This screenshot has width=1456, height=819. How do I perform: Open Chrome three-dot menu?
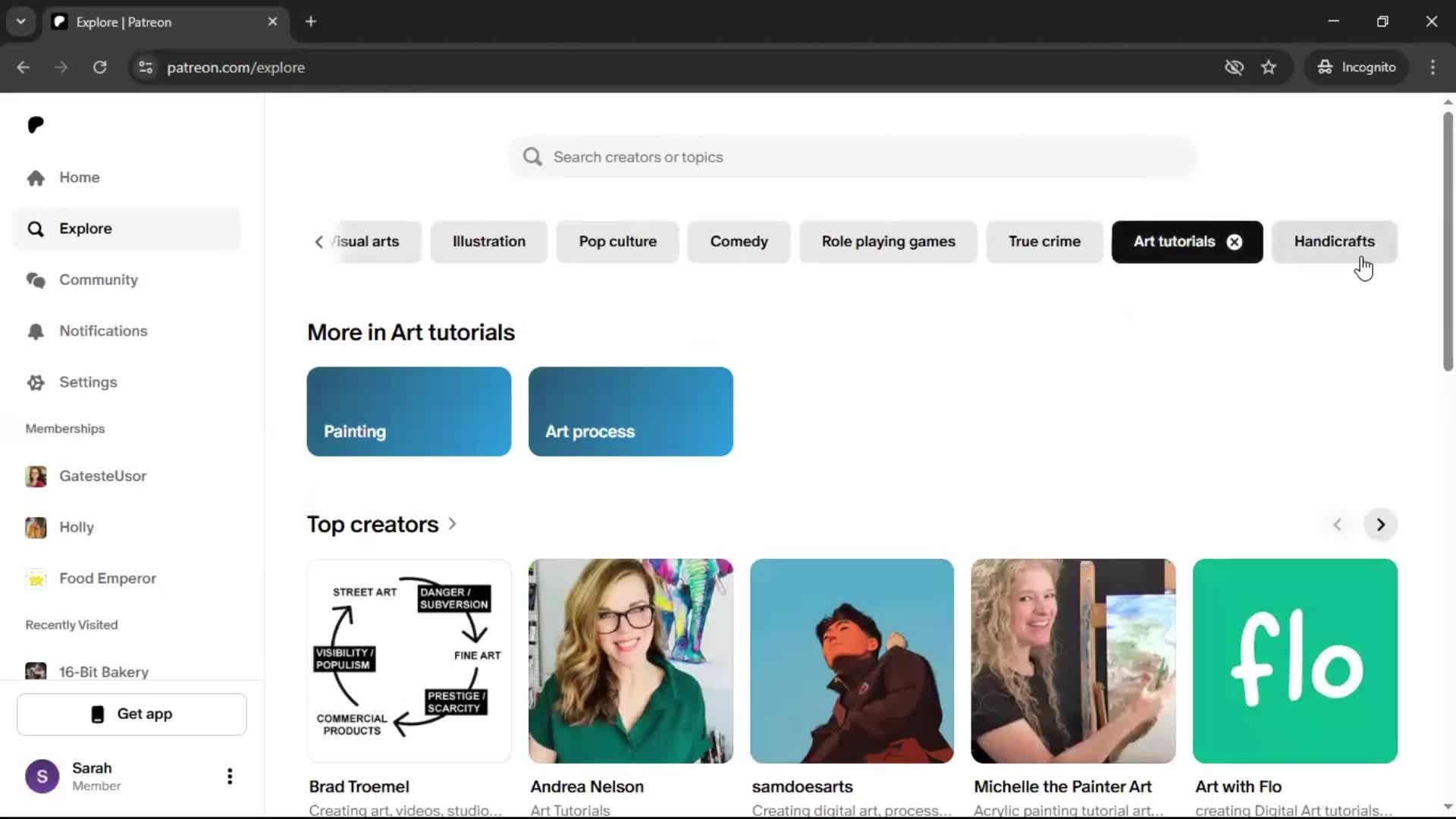tap(1432, 67)
